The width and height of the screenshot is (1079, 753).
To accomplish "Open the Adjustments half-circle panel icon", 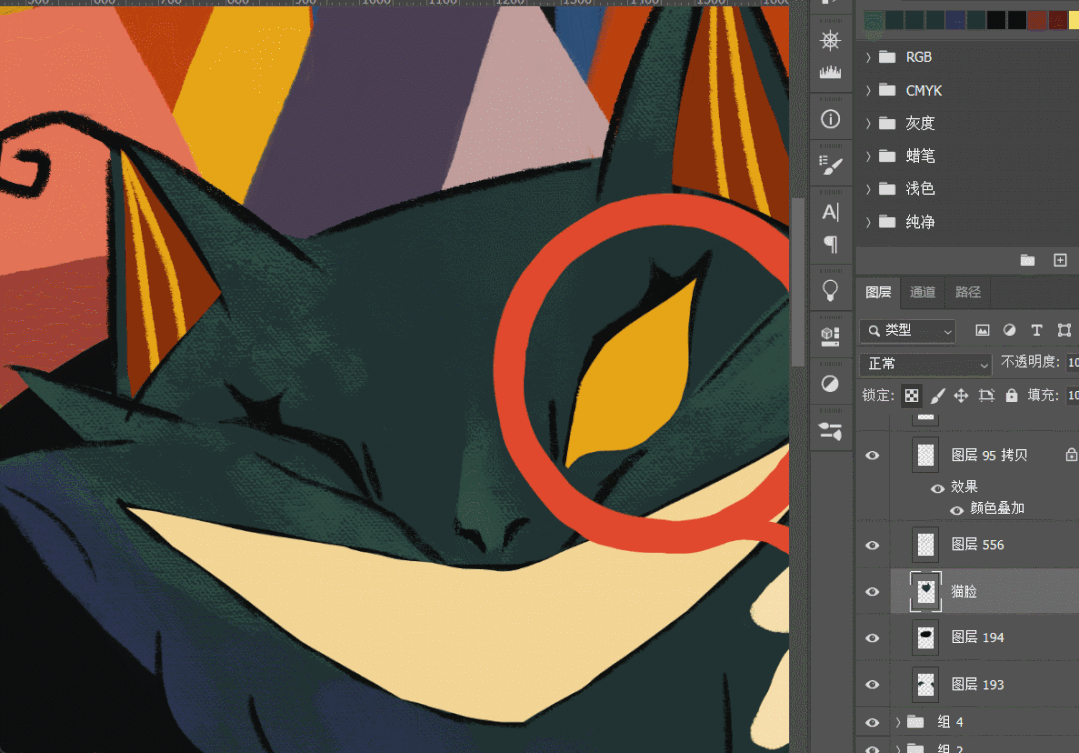I will pyautogui.click(x=831, y=383).
